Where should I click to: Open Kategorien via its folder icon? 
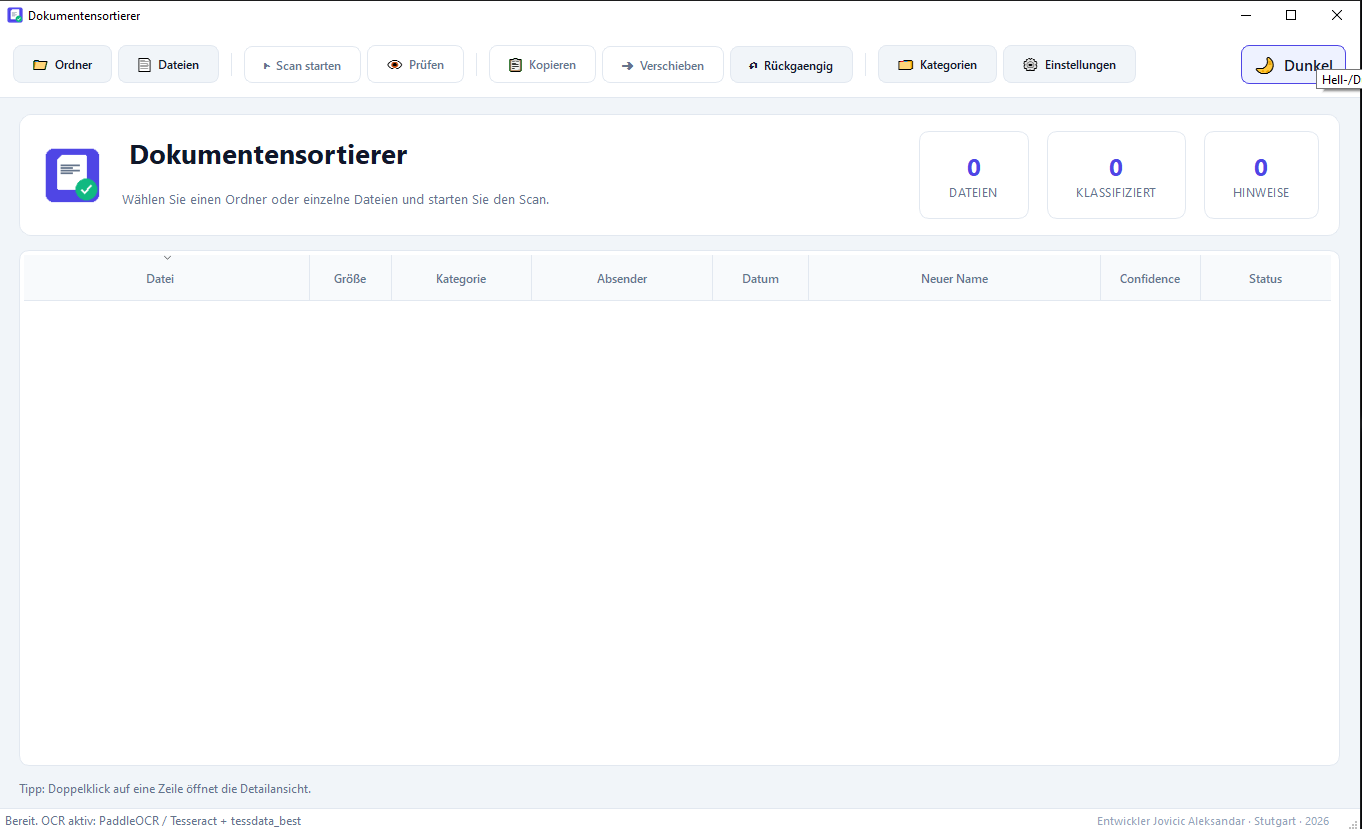click(x=905, y=65)
